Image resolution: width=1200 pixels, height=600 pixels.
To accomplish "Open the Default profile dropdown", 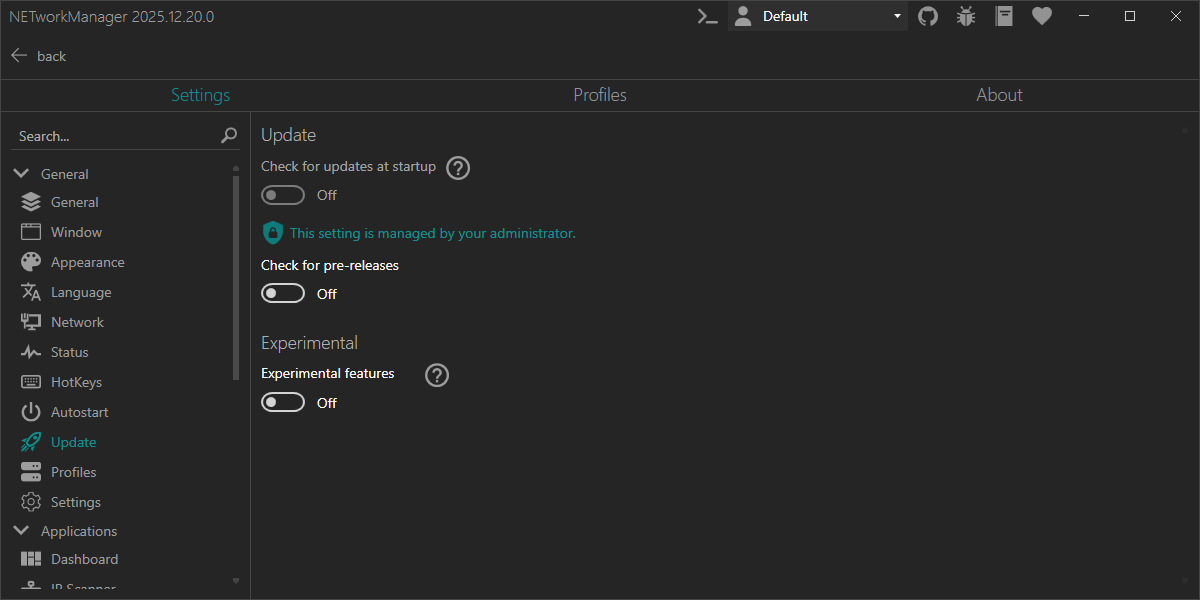I will pos(818,16).
